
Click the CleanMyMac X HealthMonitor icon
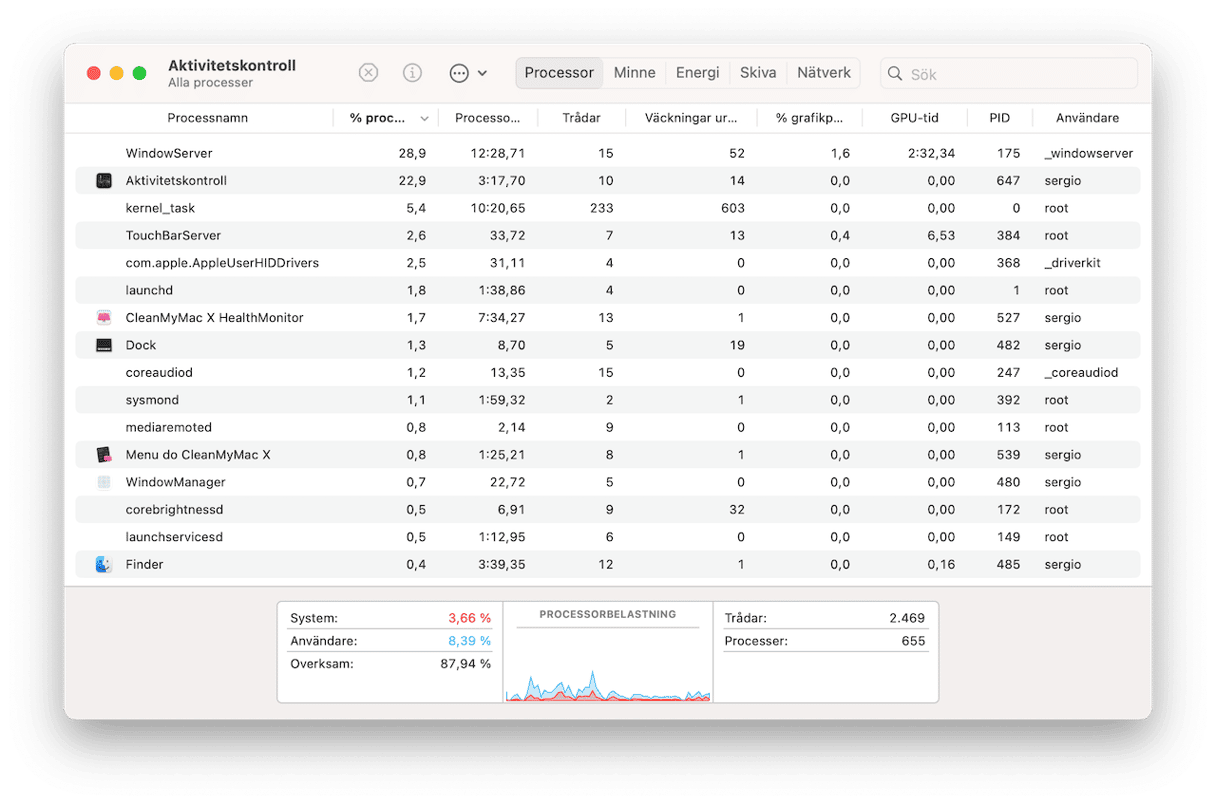click(x=104, y=318)
